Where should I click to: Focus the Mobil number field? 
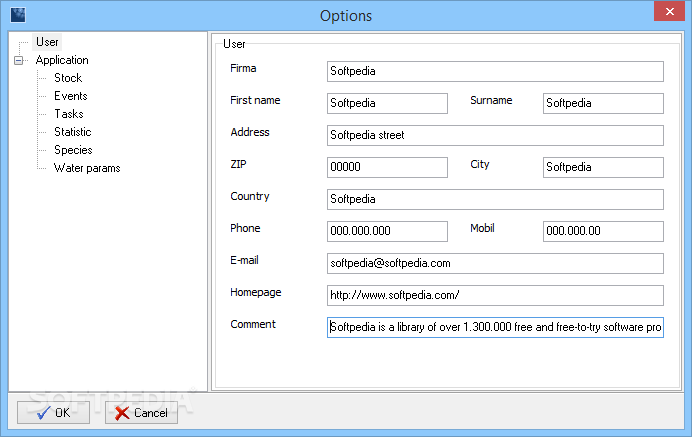603,231
